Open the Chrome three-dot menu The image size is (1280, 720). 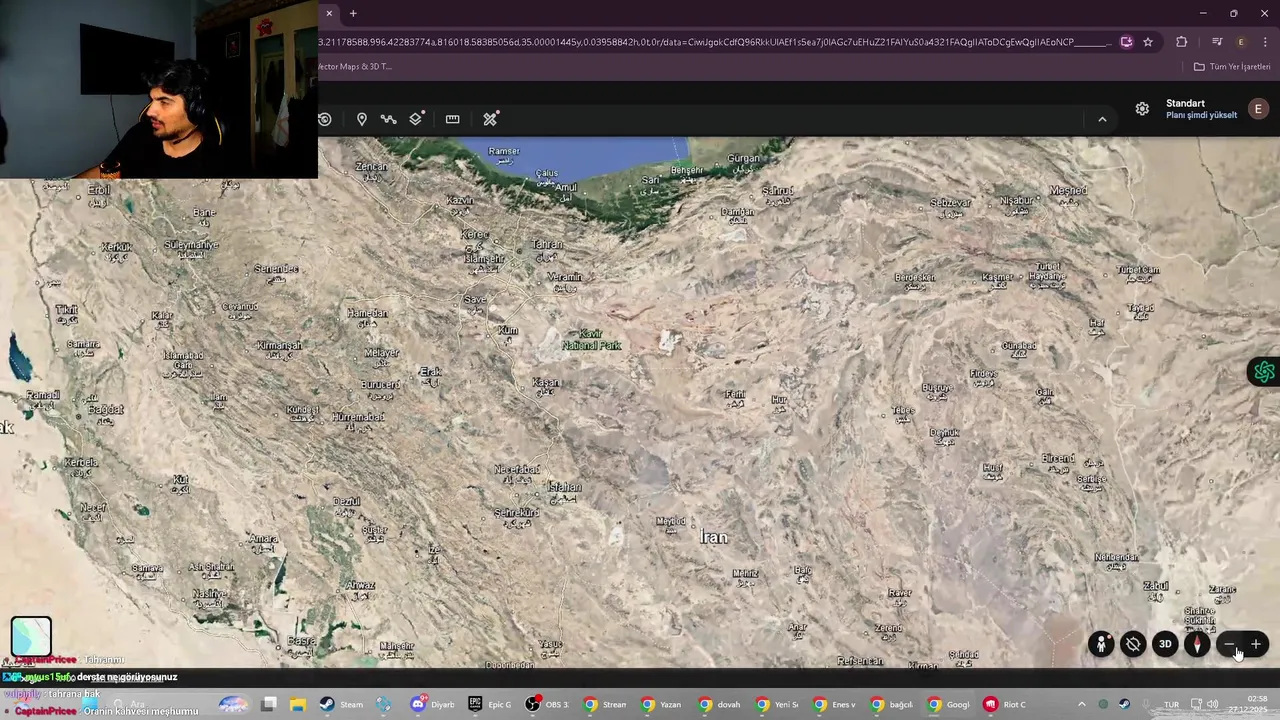coord(1266,42)
